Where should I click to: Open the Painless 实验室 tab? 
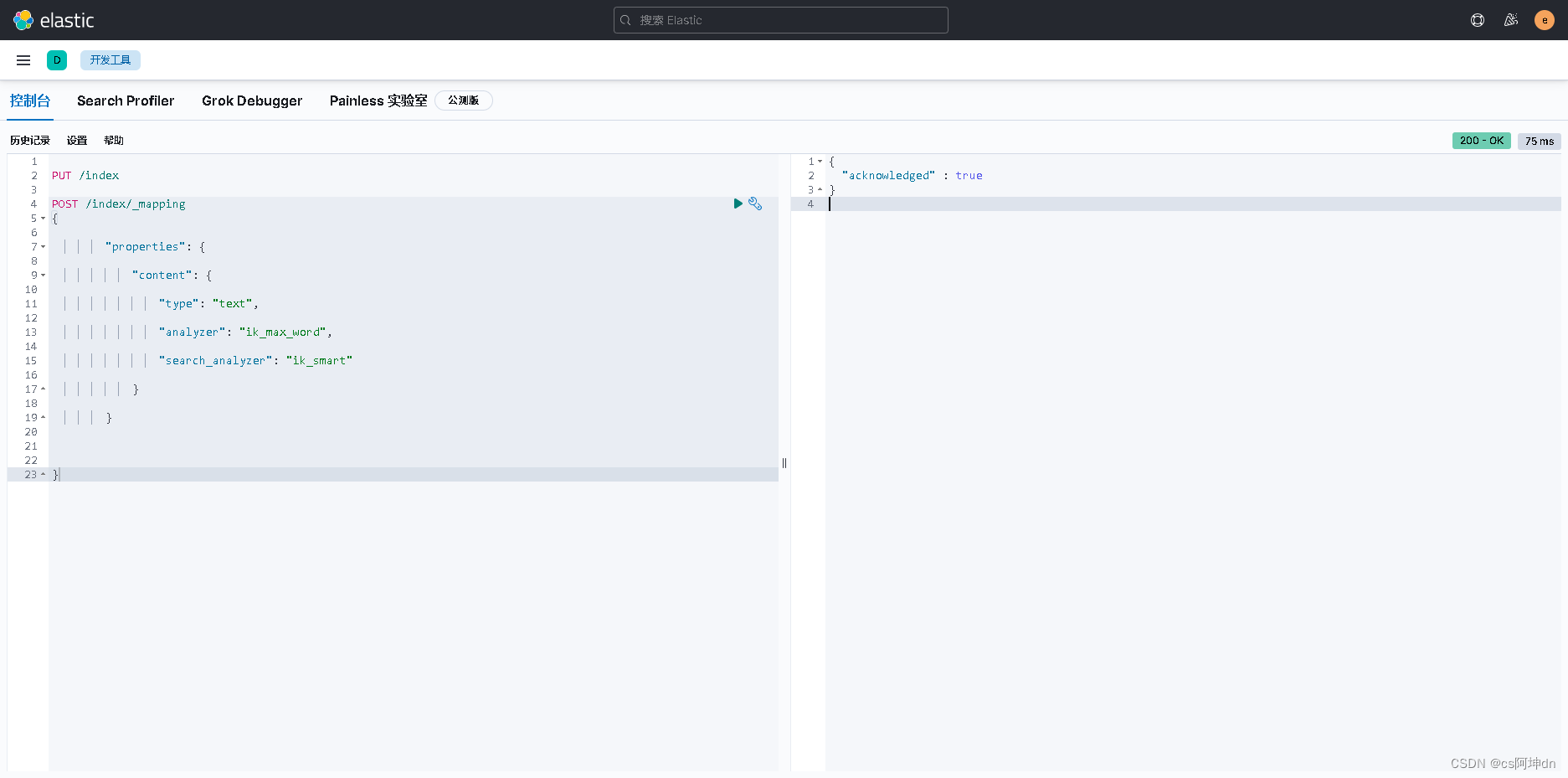tap(378, 100)
